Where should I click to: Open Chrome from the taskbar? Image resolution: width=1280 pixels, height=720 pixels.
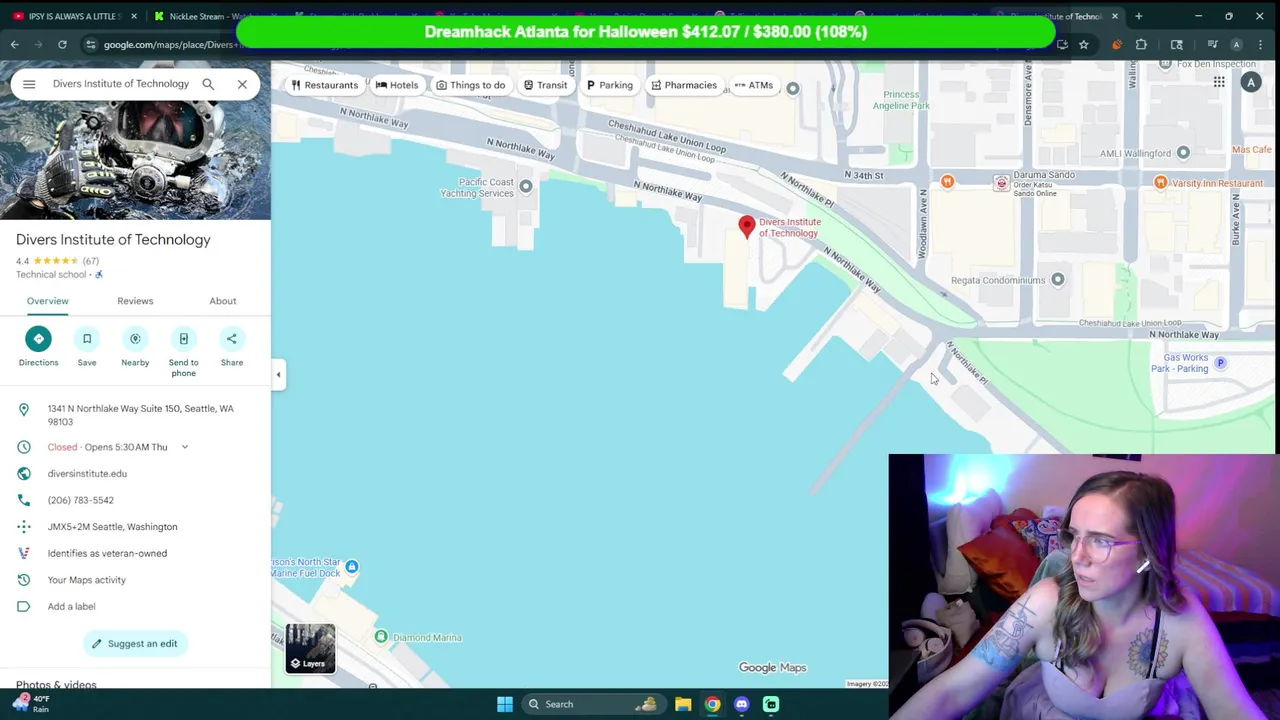click(712, 704)
